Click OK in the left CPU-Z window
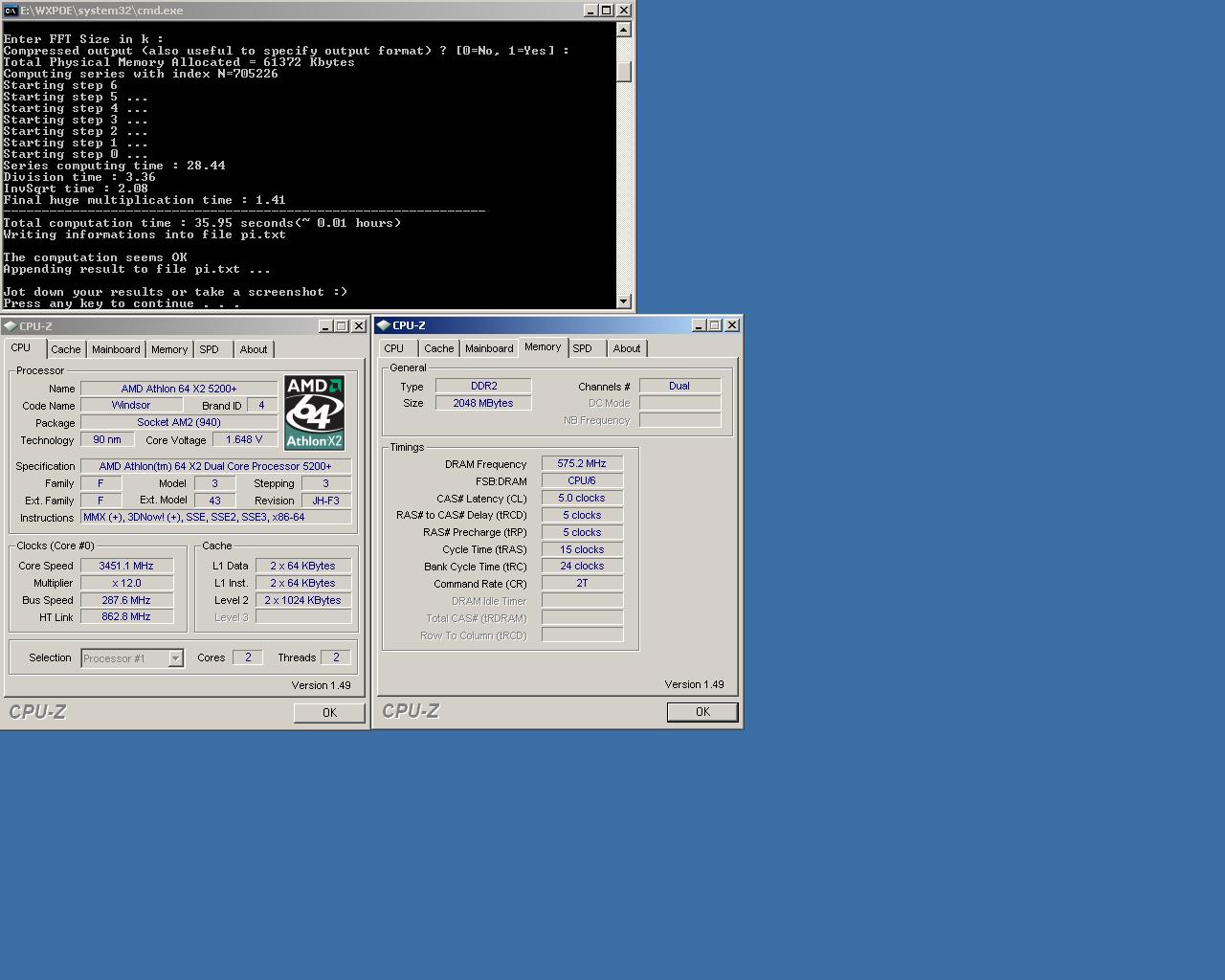The height and width of the screenshot is (980, 1225). 329,713
